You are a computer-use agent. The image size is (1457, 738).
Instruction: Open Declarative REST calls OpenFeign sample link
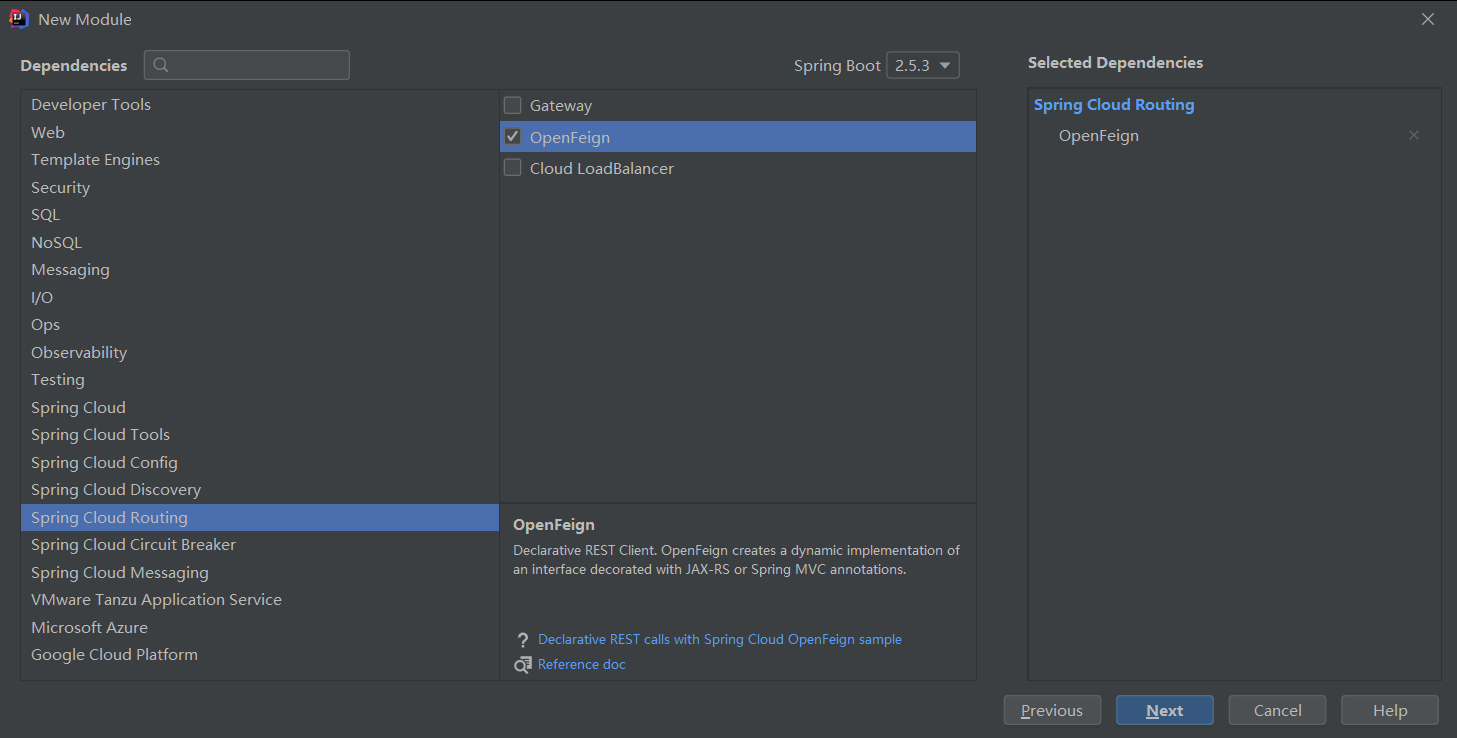[x=720, y=639]
